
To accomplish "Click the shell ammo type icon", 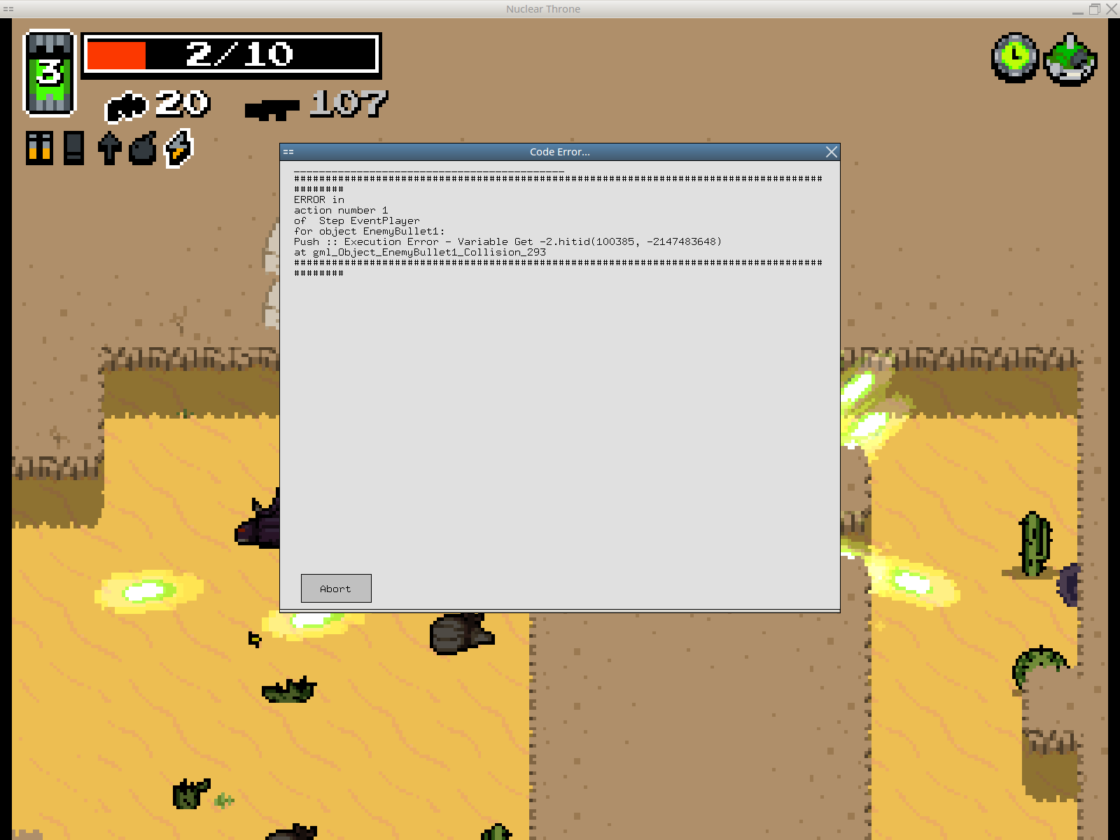I will coord(74,148).
